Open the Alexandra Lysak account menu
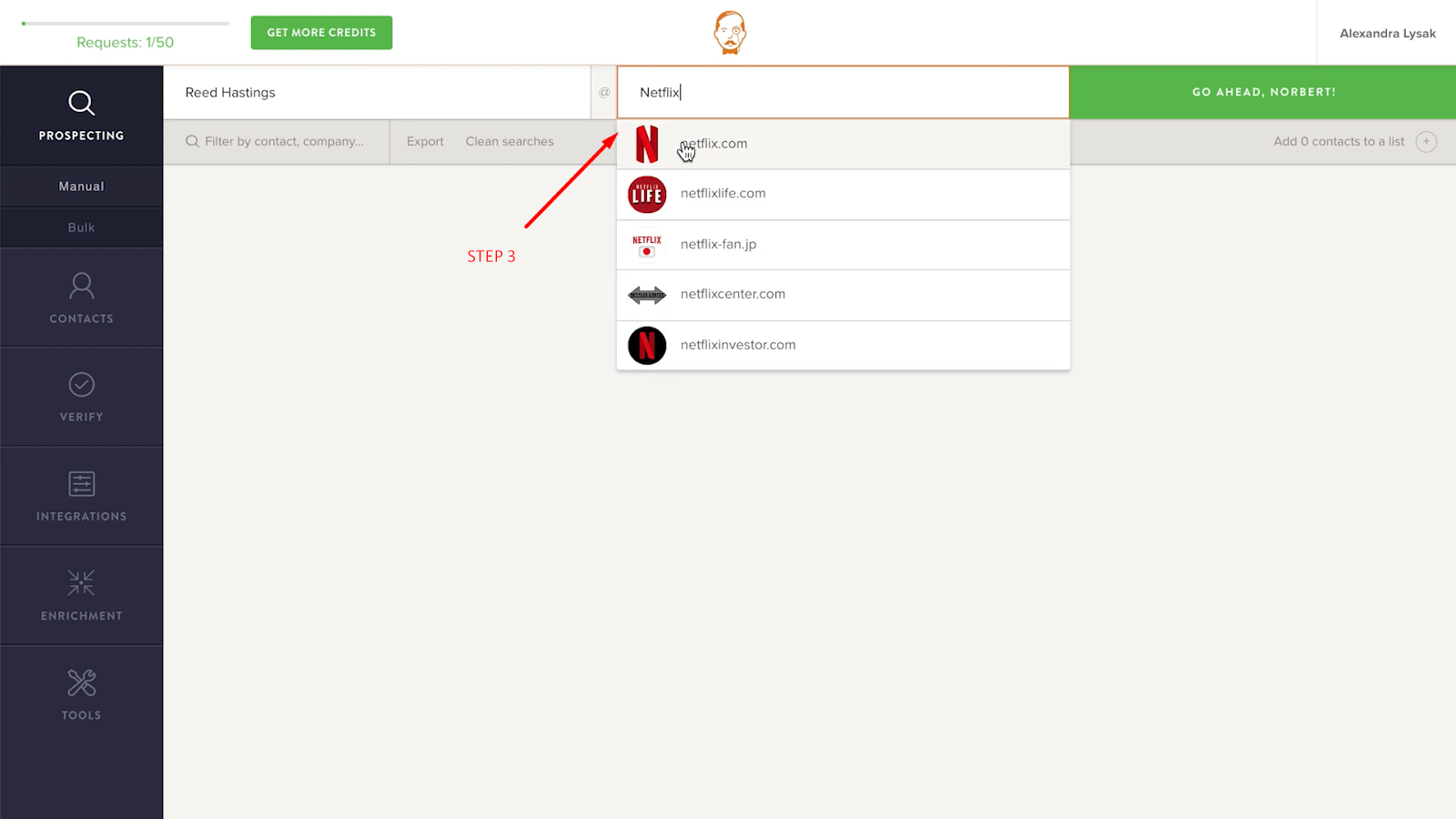The image size is (1456, 819). tap(1388, 34)
